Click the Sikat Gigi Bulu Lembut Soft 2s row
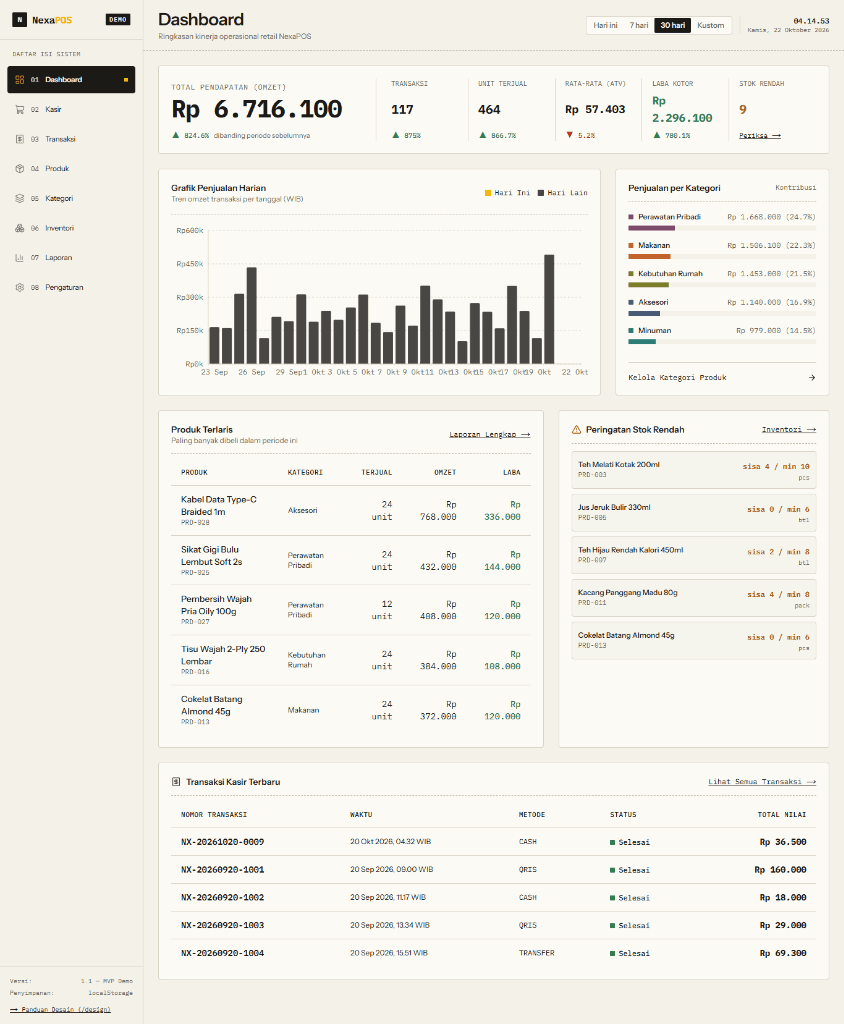844x1024 pixels. [351, 560]
